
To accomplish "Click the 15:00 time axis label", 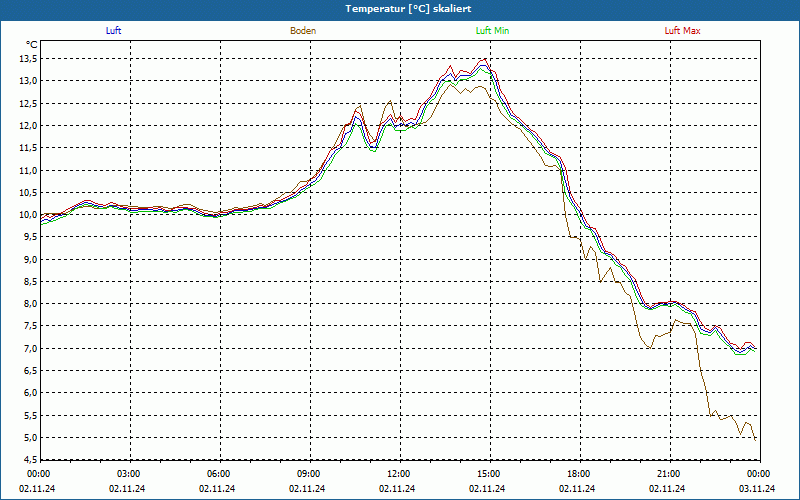I will pyautogui.click(x=488, y=474).
